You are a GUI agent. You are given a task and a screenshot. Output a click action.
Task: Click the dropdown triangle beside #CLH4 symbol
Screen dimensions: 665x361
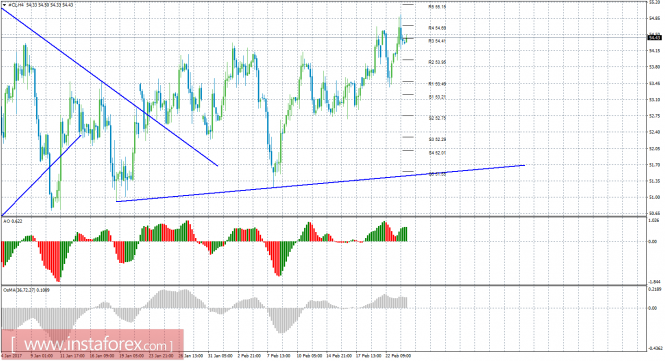[x=4, y=5]
